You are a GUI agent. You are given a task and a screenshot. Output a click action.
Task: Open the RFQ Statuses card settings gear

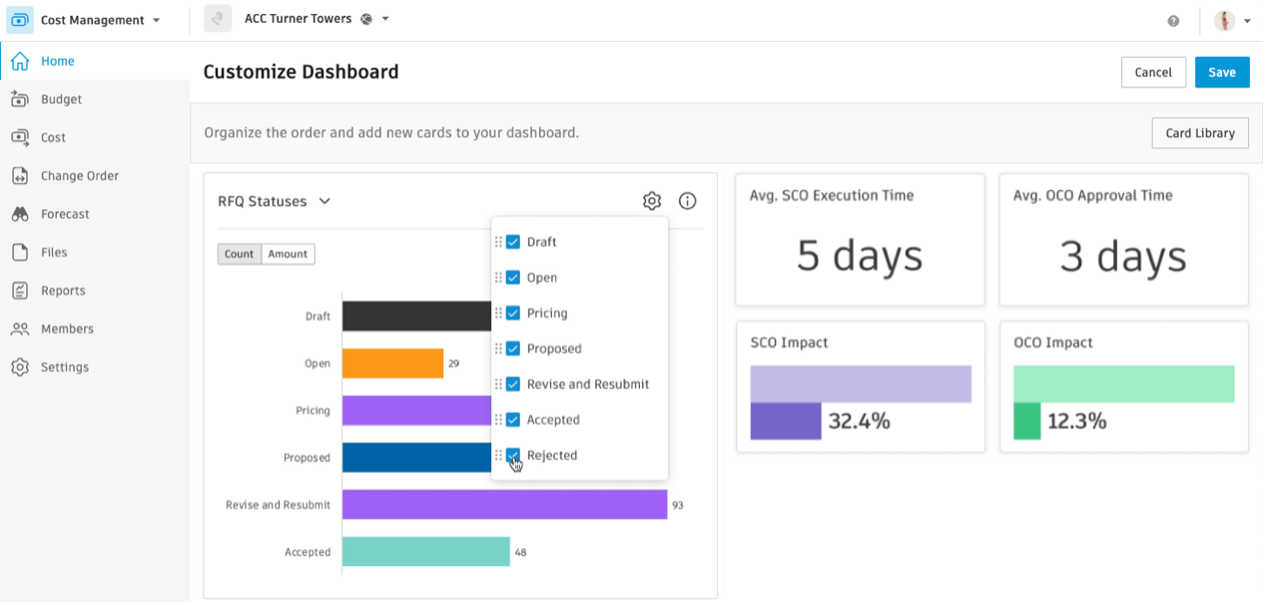[652, 201]
